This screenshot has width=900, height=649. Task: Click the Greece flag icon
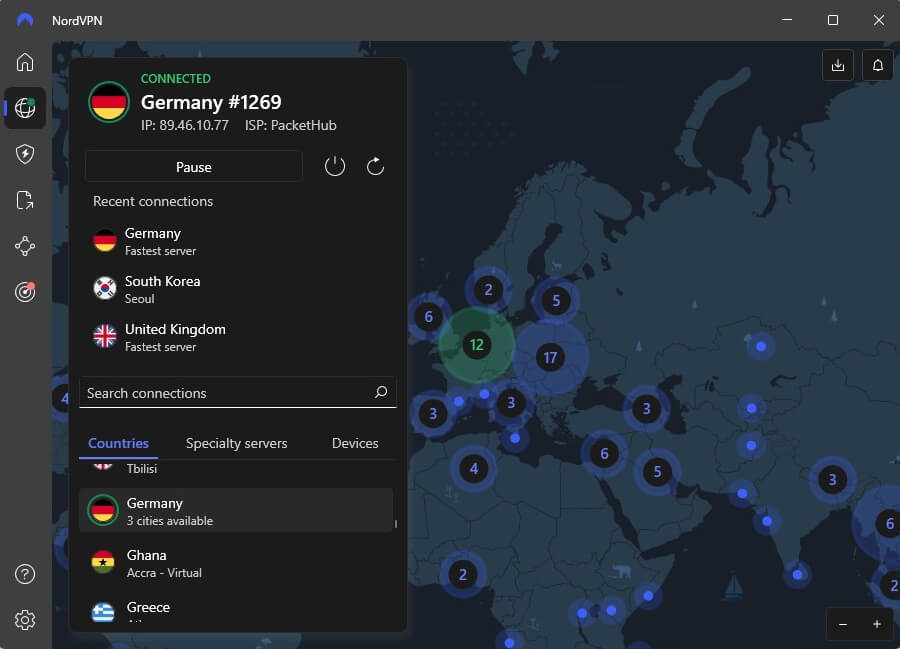point(103,613)
